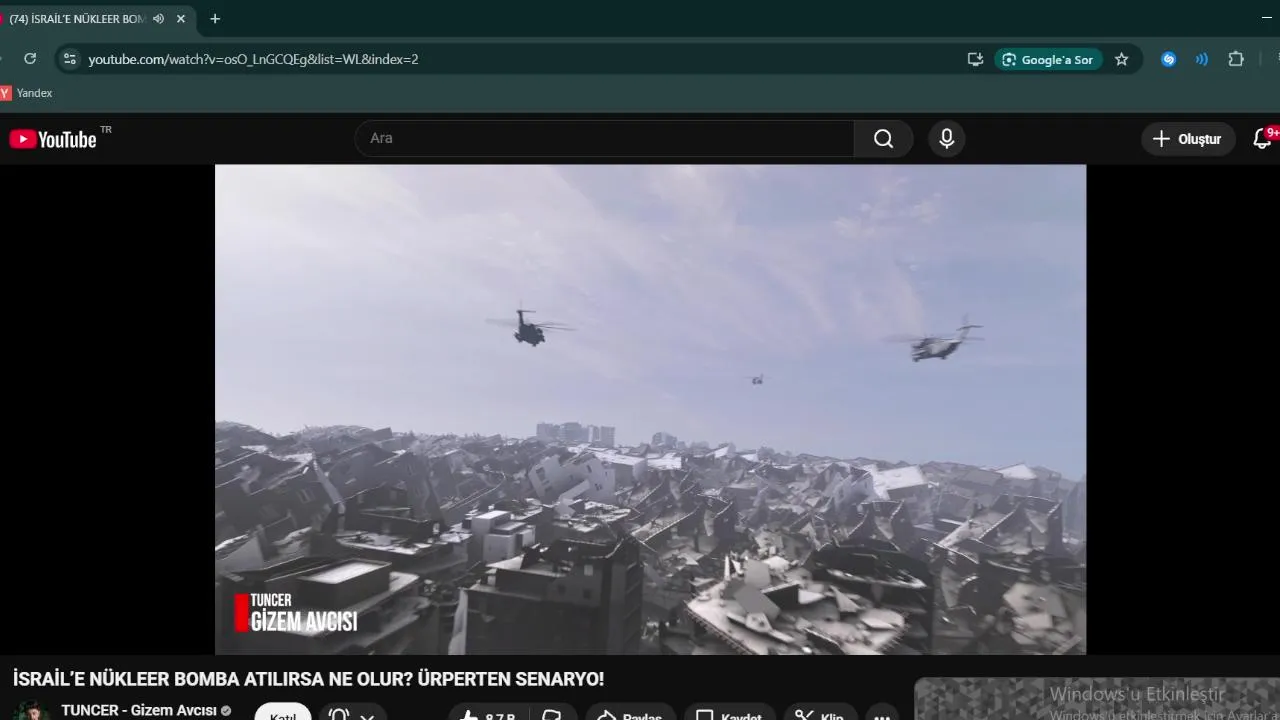Click the Kaydet save button
This screenshot has width=1280, height=720.
click(x=729, y=713)
